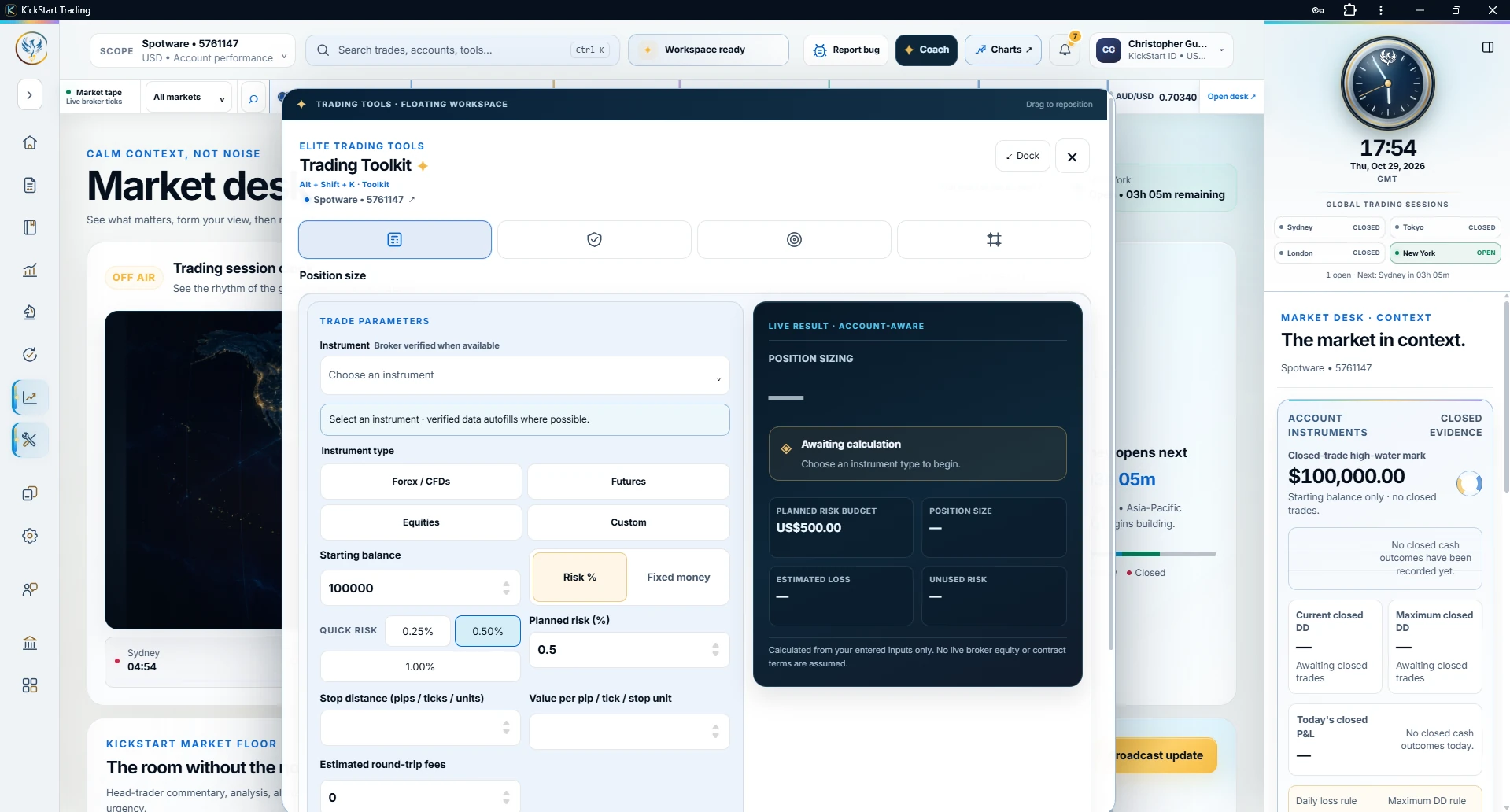The width and height of the screenshot is (1510, 812).
Task: Click the password key icon in title bar
Action: tap(1318, 10)
